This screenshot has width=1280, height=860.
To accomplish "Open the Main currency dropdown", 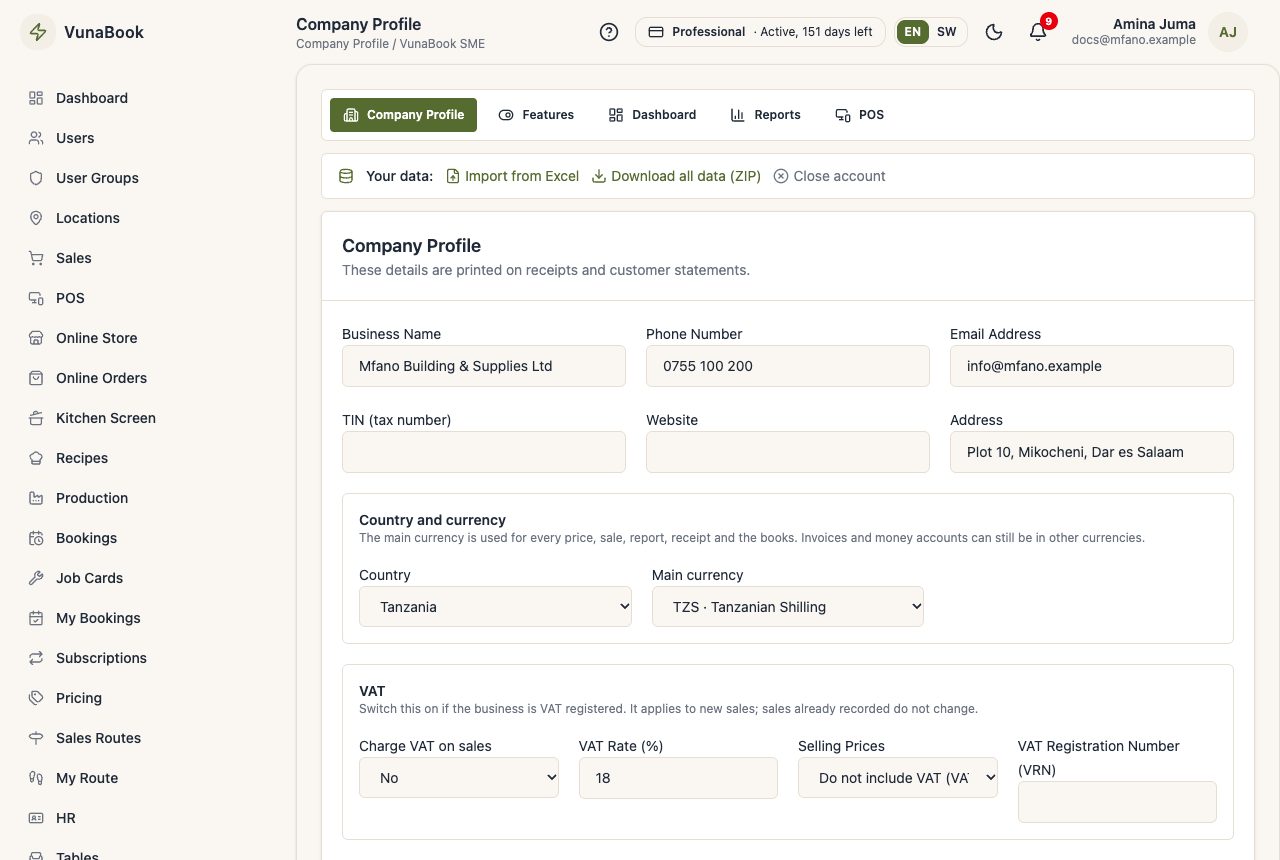I will click(788, 607).
